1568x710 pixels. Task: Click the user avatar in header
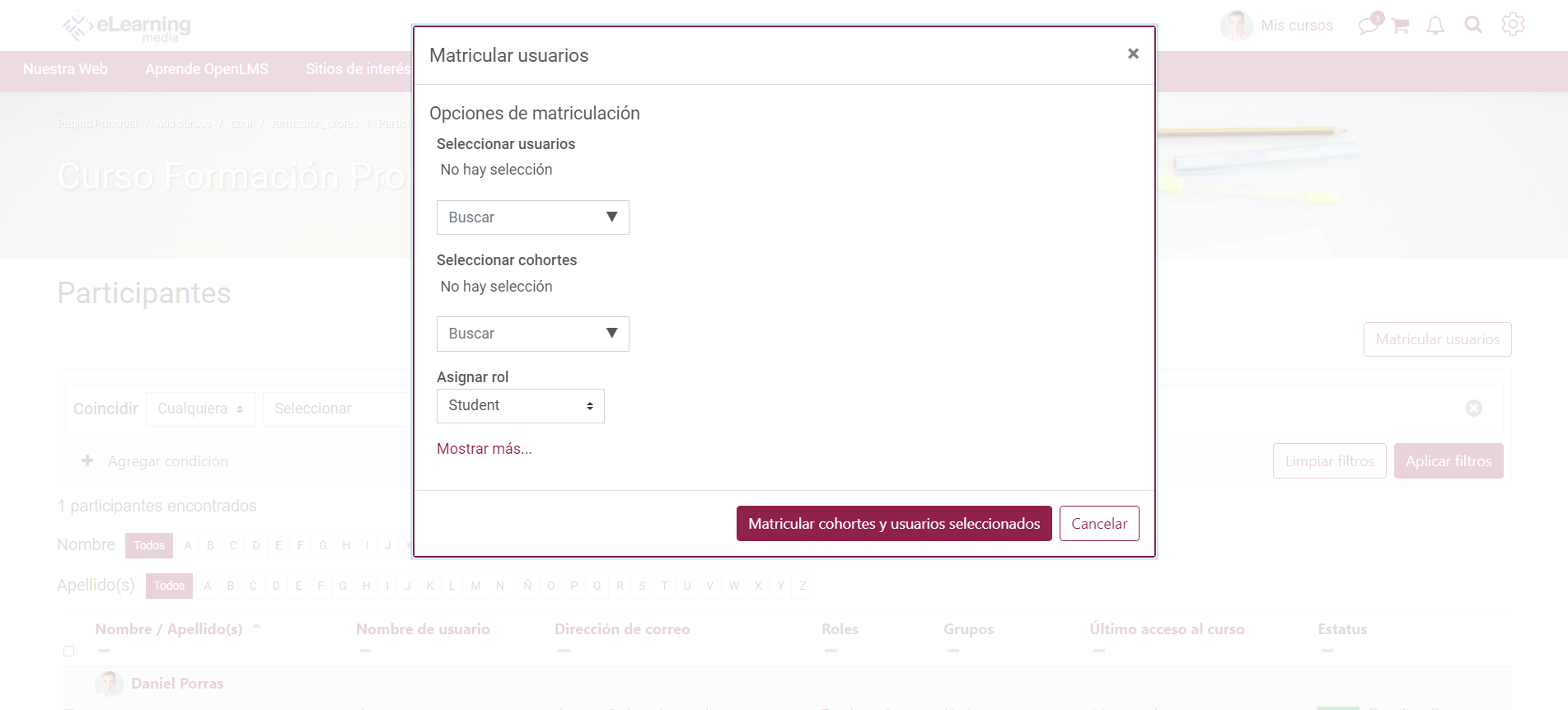pyautogui.click(x=1236, y=26)
